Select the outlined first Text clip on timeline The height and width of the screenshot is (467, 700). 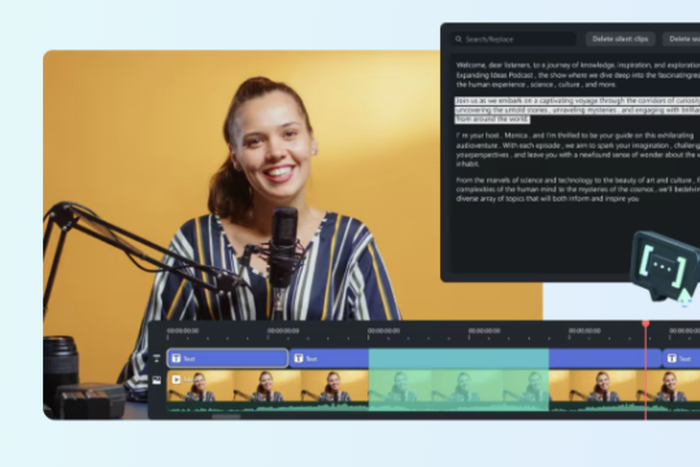point(228,358)
